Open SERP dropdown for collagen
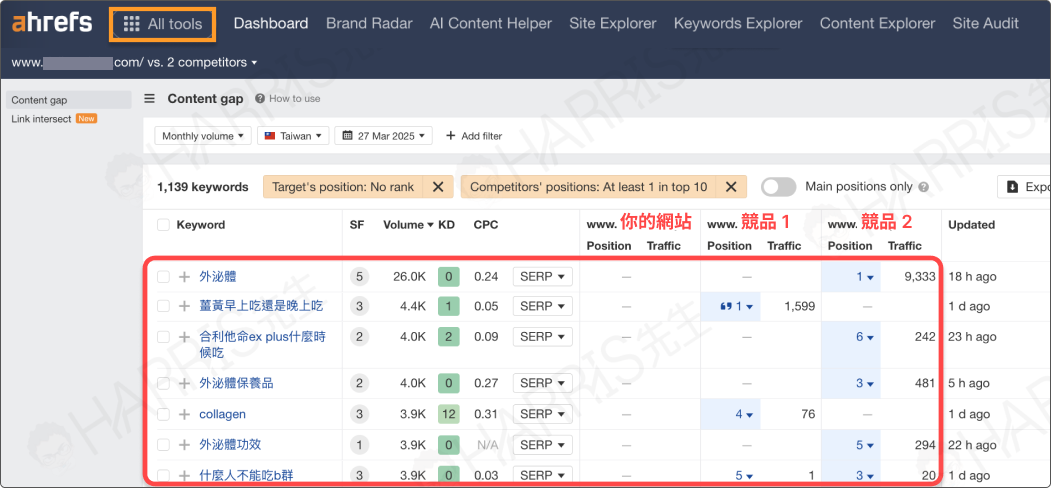This screenshot has height=488, width=1051. (542, 414)
